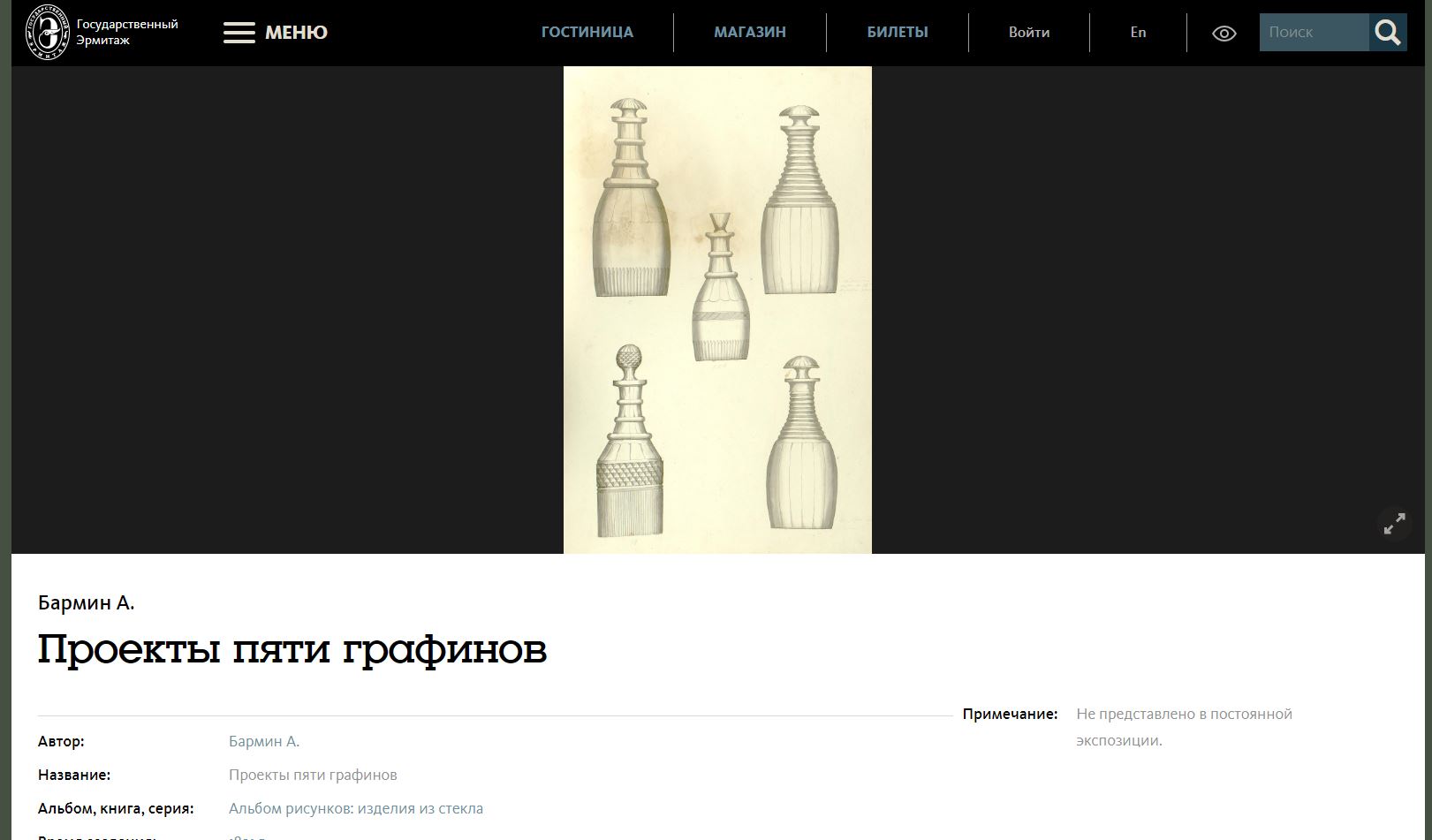
Task: Click the Примечание: label
Action: point(1010,714)
